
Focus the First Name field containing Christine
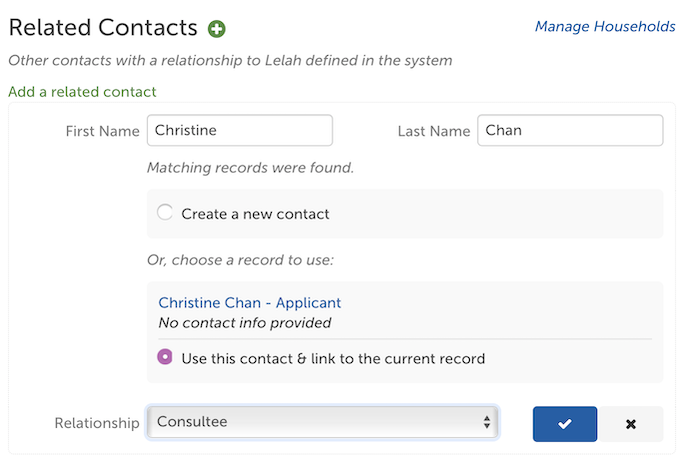[x=240, y=130]
